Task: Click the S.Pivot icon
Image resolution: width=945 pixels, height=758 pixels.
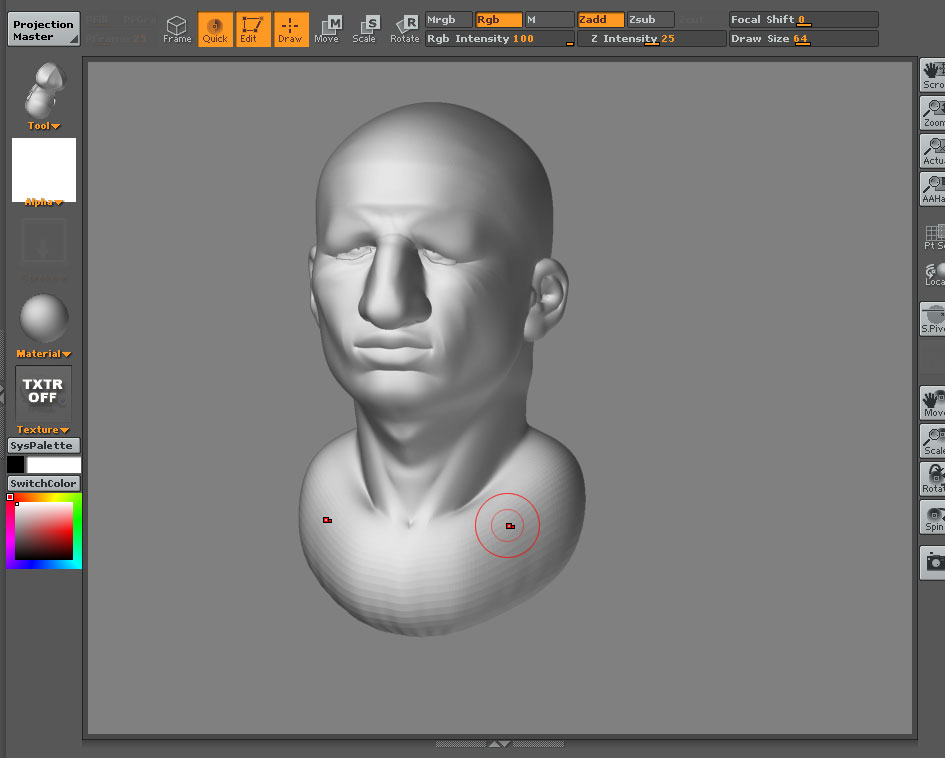Action: [x=933, y=318]
